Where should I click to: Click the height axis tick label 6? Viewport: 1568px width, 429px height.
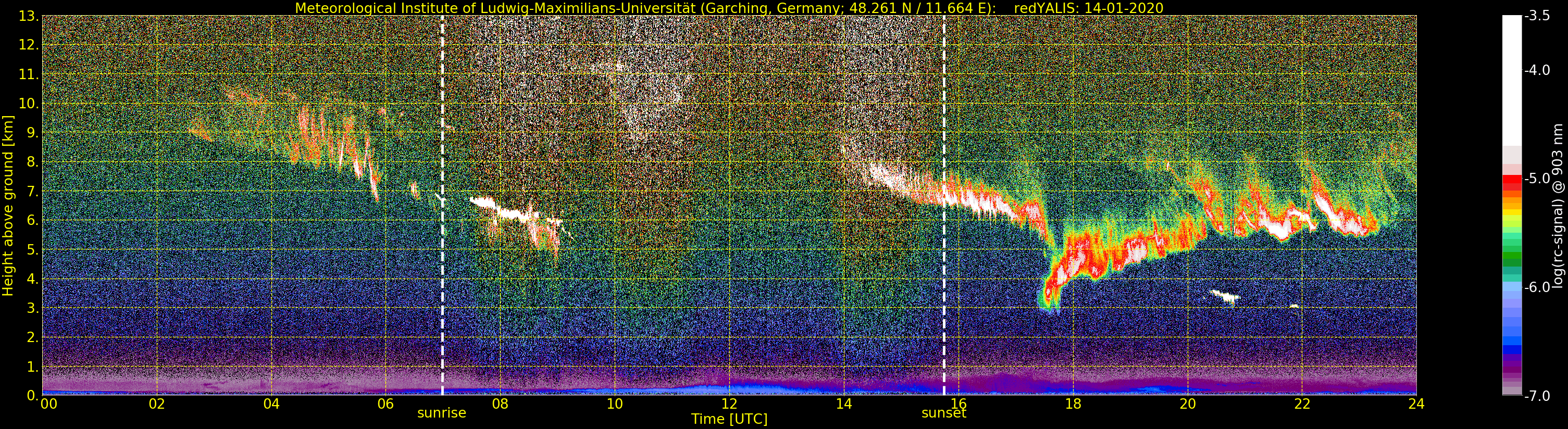coord(33,221)
